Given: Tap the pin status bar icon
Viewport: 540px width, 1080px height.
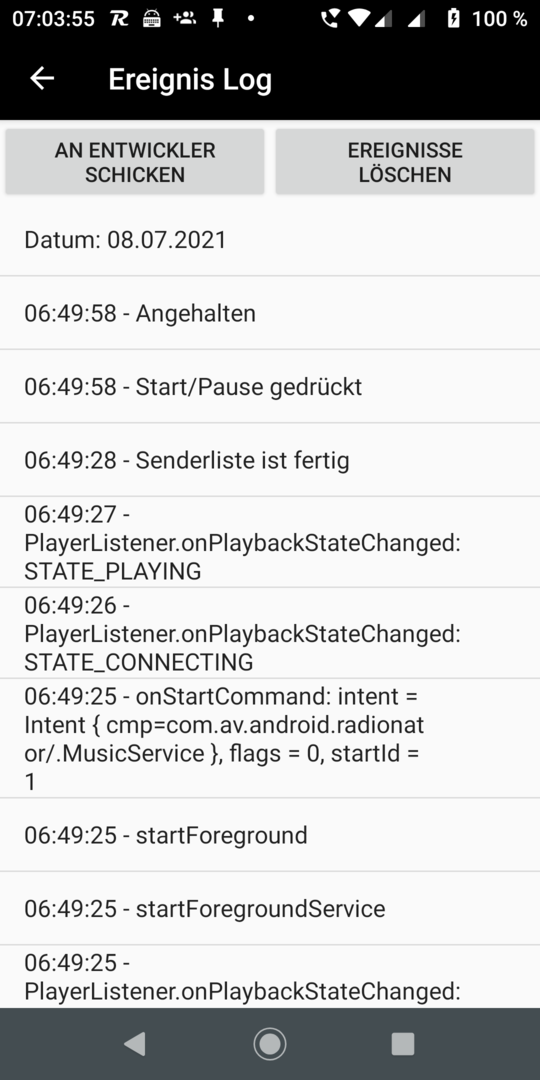Looking at the screenshot, I should point(218,19).
